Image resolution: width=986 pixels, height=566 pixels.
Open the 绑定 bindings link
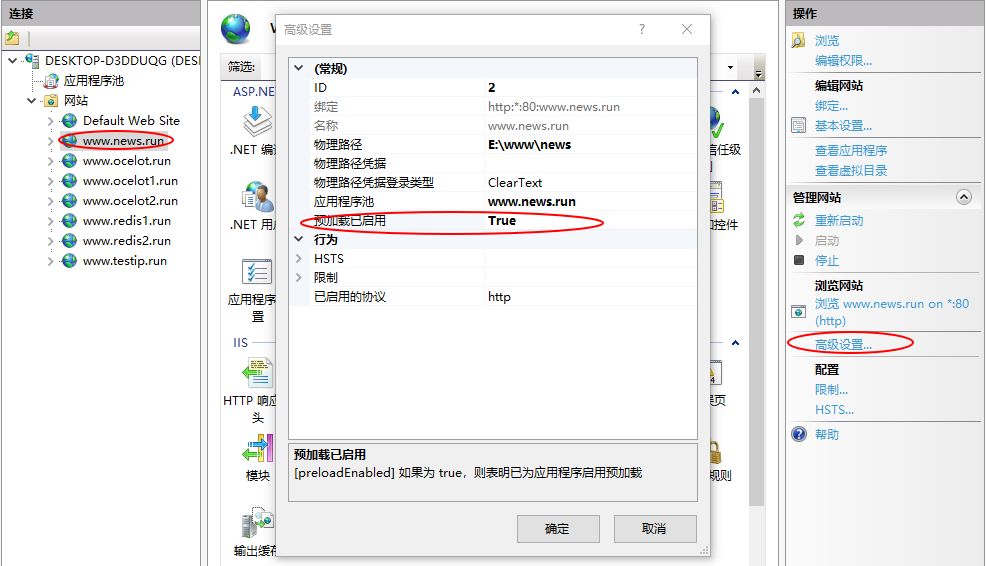[x=831, y=106]
